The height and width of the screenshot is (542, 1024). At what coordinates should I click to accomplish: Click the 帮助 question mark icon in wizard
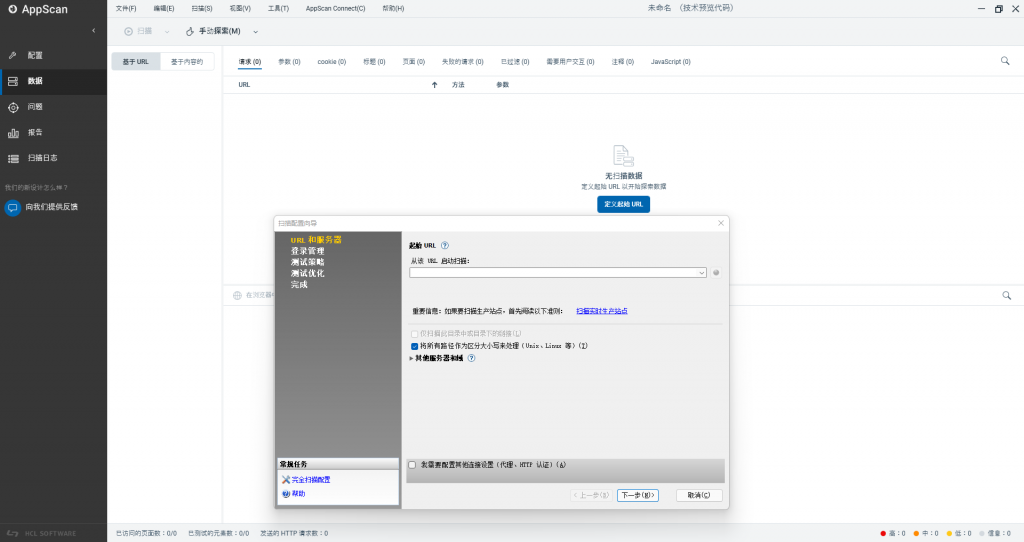click(285, 494)
